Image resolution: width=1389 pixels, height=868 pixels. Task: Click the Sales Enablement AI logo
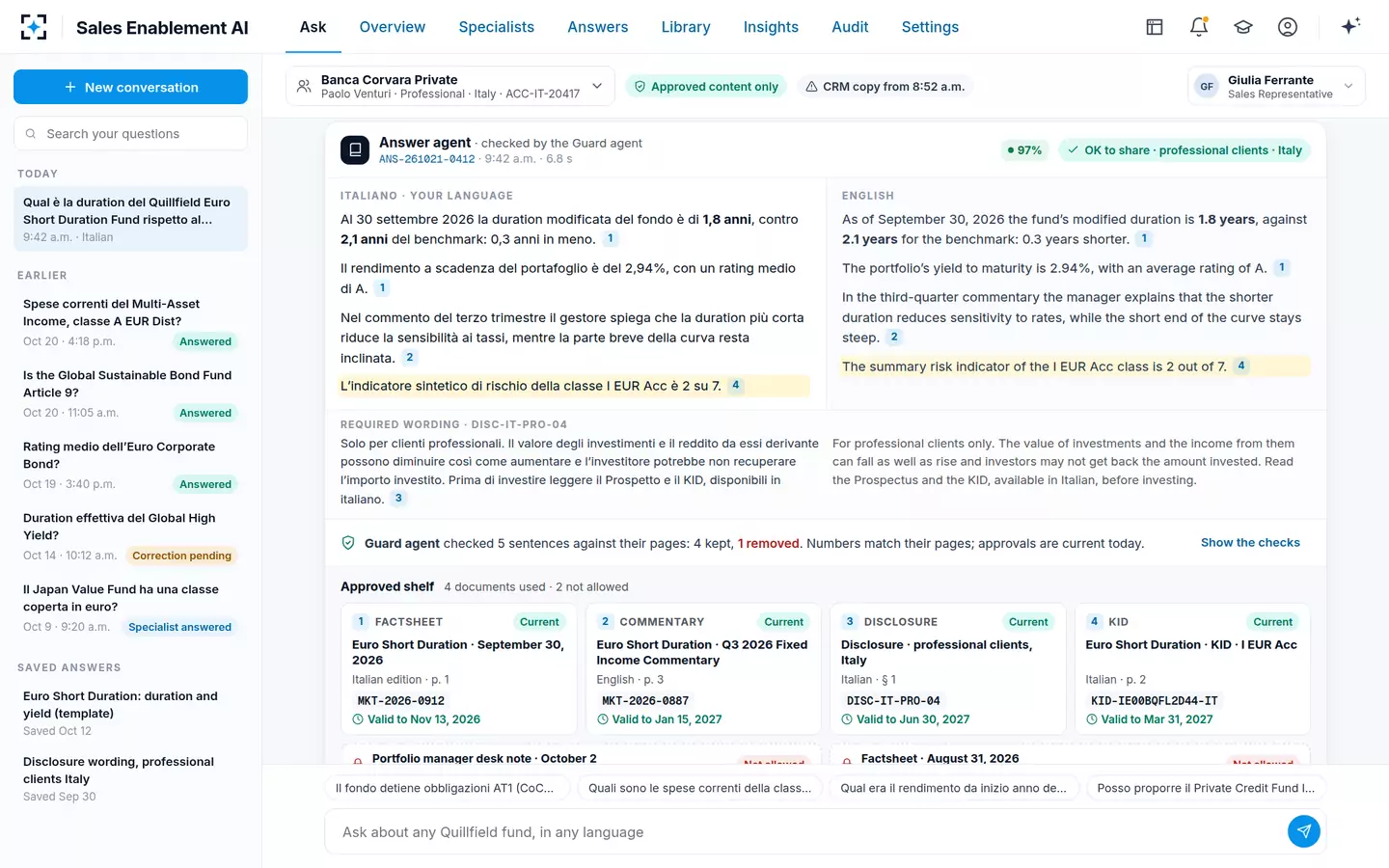click(34, 27)
